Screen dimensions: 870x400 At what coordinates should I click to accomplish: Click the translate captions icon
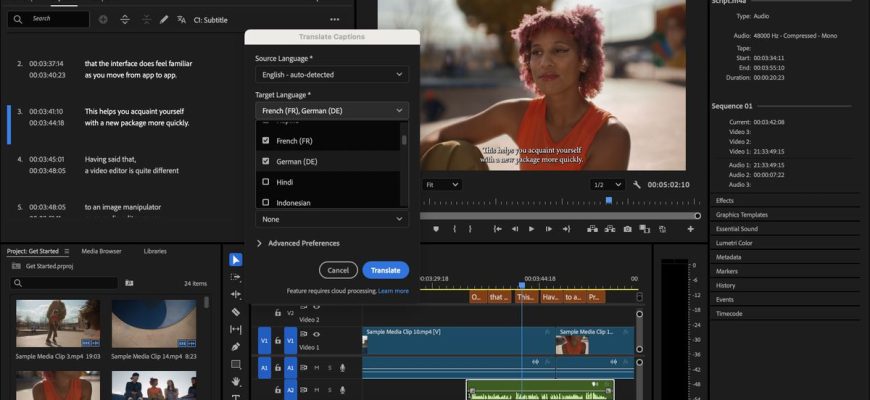181,19
